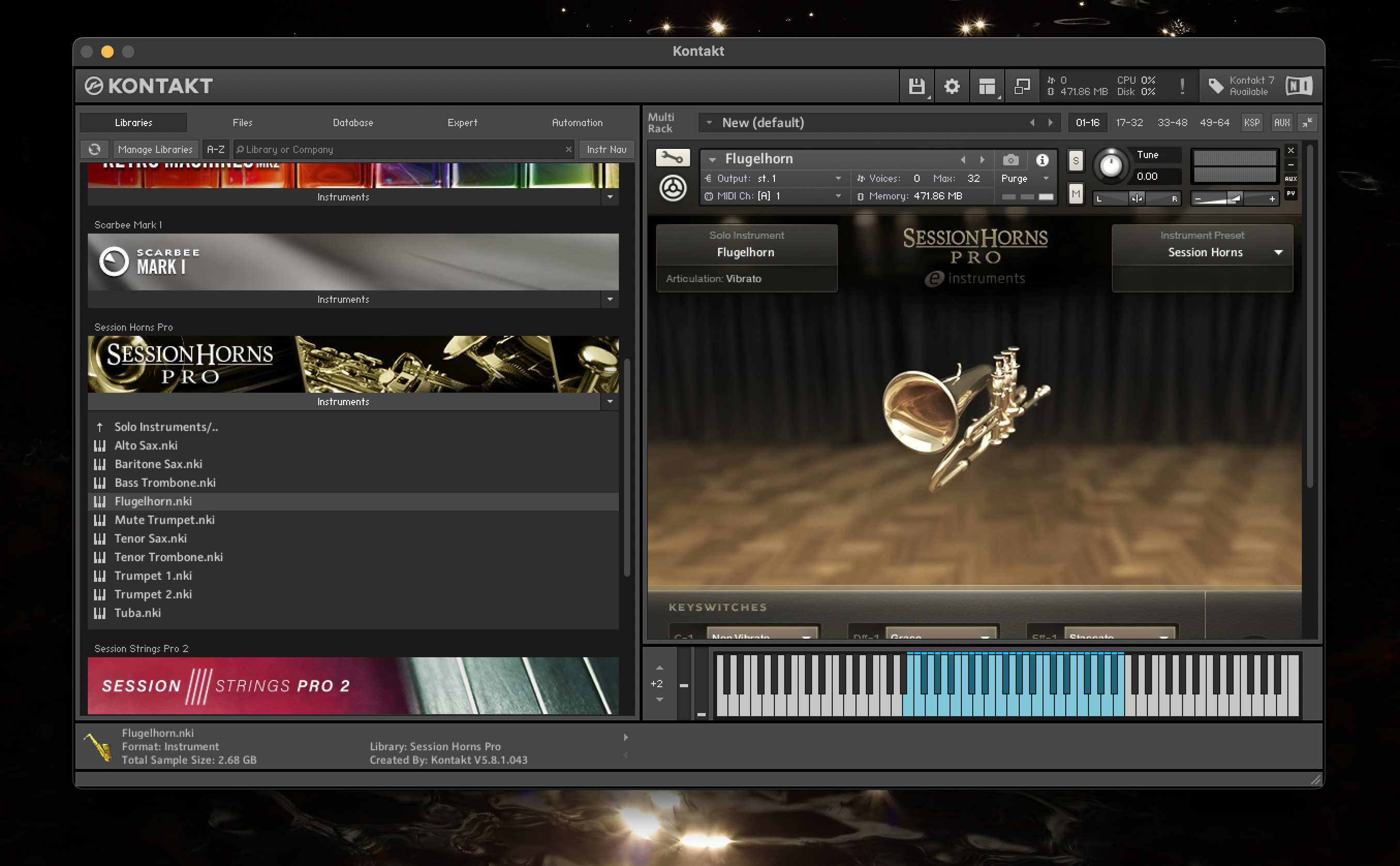Click the Kontakt 7 Available tag icon
Screen dimensions: 1400x866
1216,86
